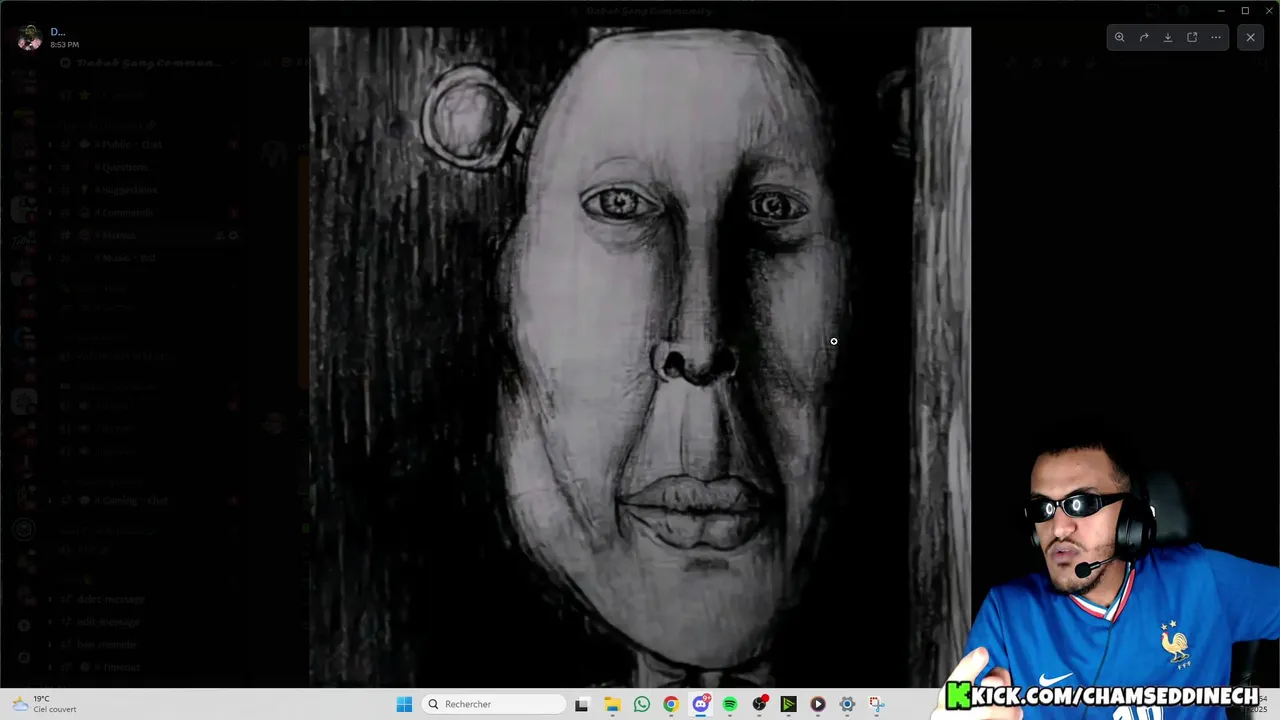Open the Windows Start menu

click(x=404, y=704)
